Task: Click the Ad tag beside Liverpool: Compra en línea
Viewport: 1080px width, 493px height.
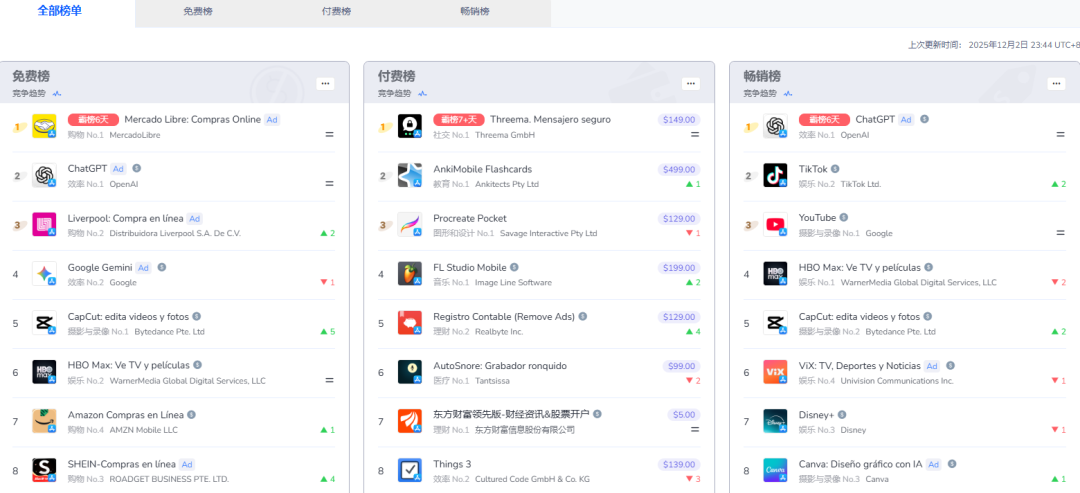Action: [x=195, y=218]
